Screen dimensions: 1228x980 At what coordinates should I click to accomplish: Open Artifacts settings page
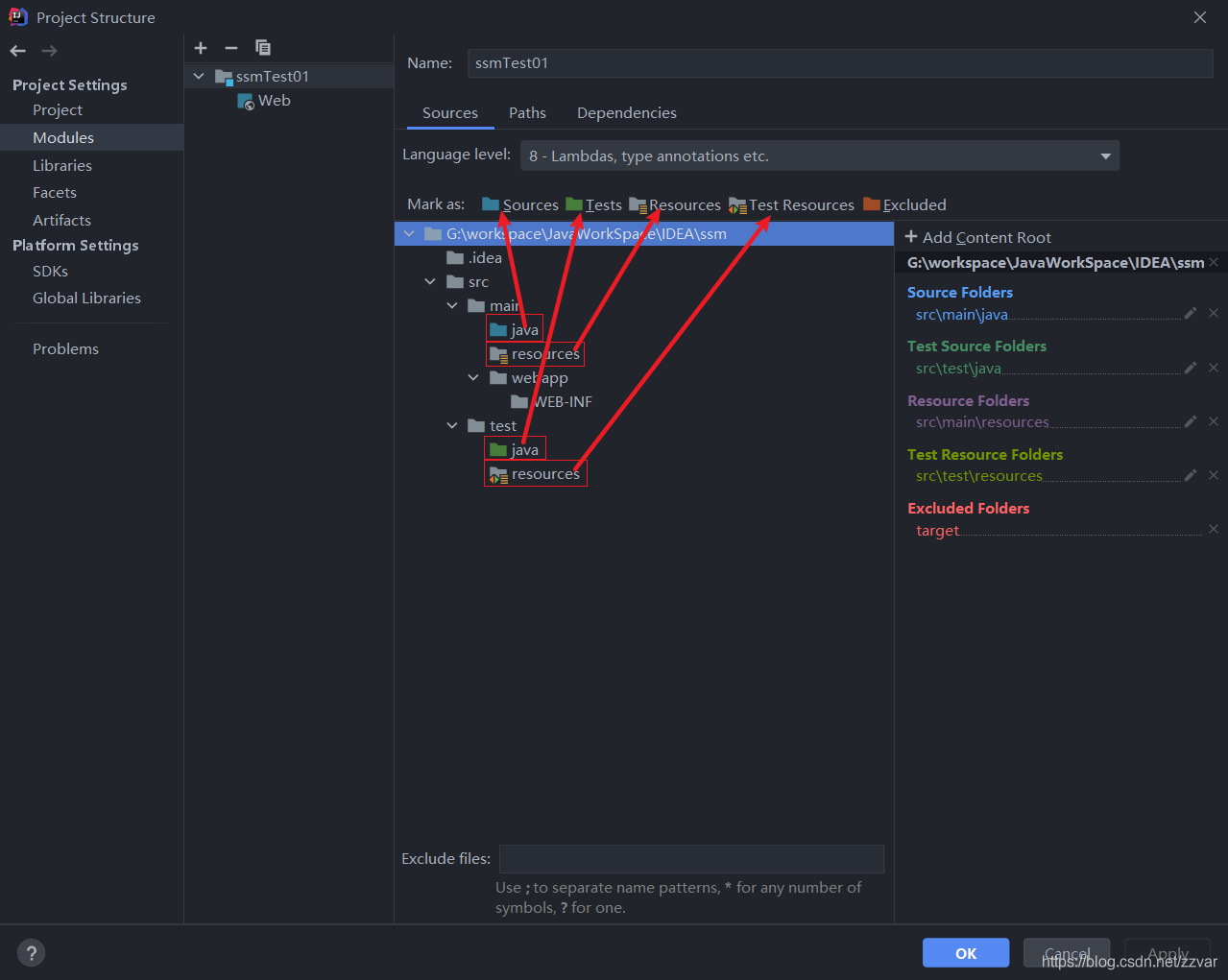click(61, 221)
